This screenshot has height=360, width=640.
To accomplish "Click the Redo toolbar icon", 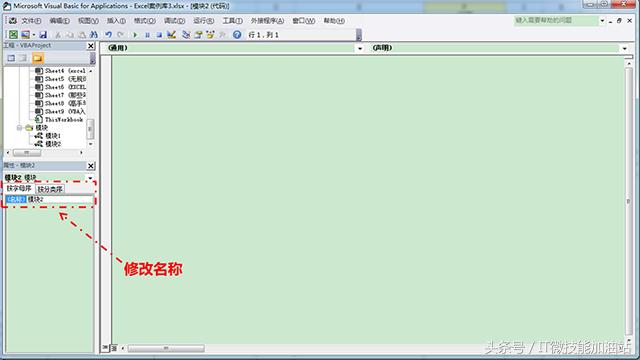I will click(x=120, y=35).
